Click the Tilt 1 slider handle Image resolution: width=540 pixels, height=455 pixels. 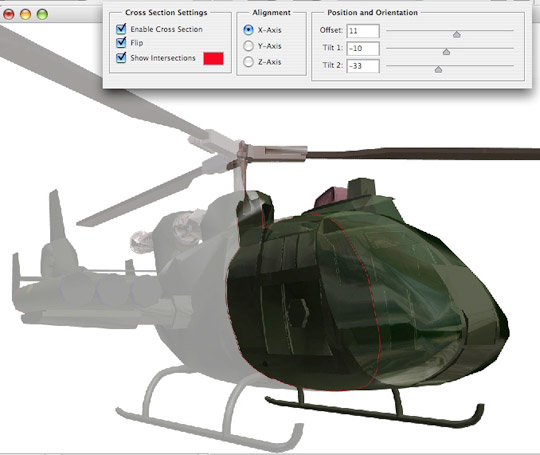[446, 52]
